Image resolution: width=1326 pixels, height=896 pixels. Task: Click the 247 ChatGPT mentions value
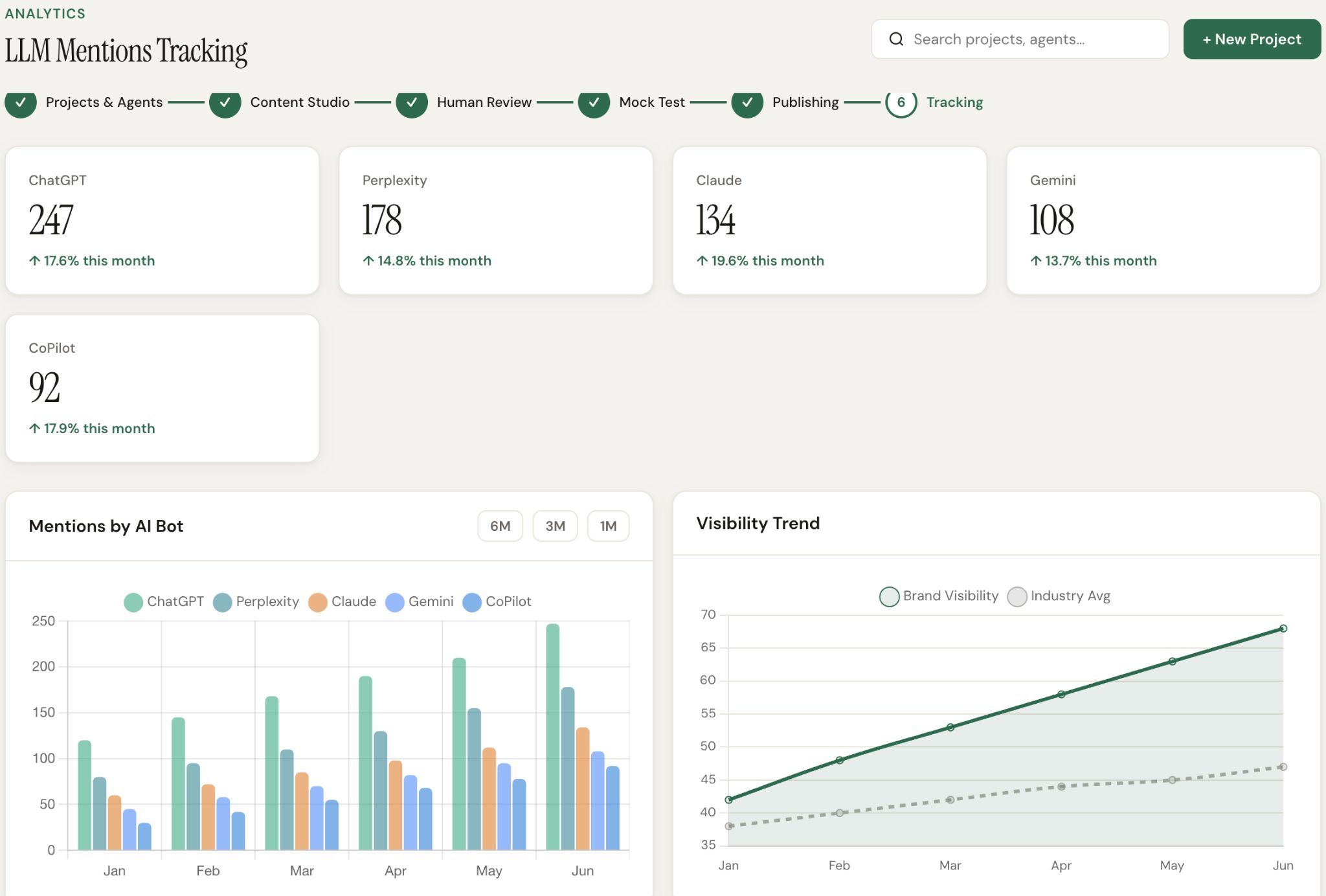coord(51,220)
